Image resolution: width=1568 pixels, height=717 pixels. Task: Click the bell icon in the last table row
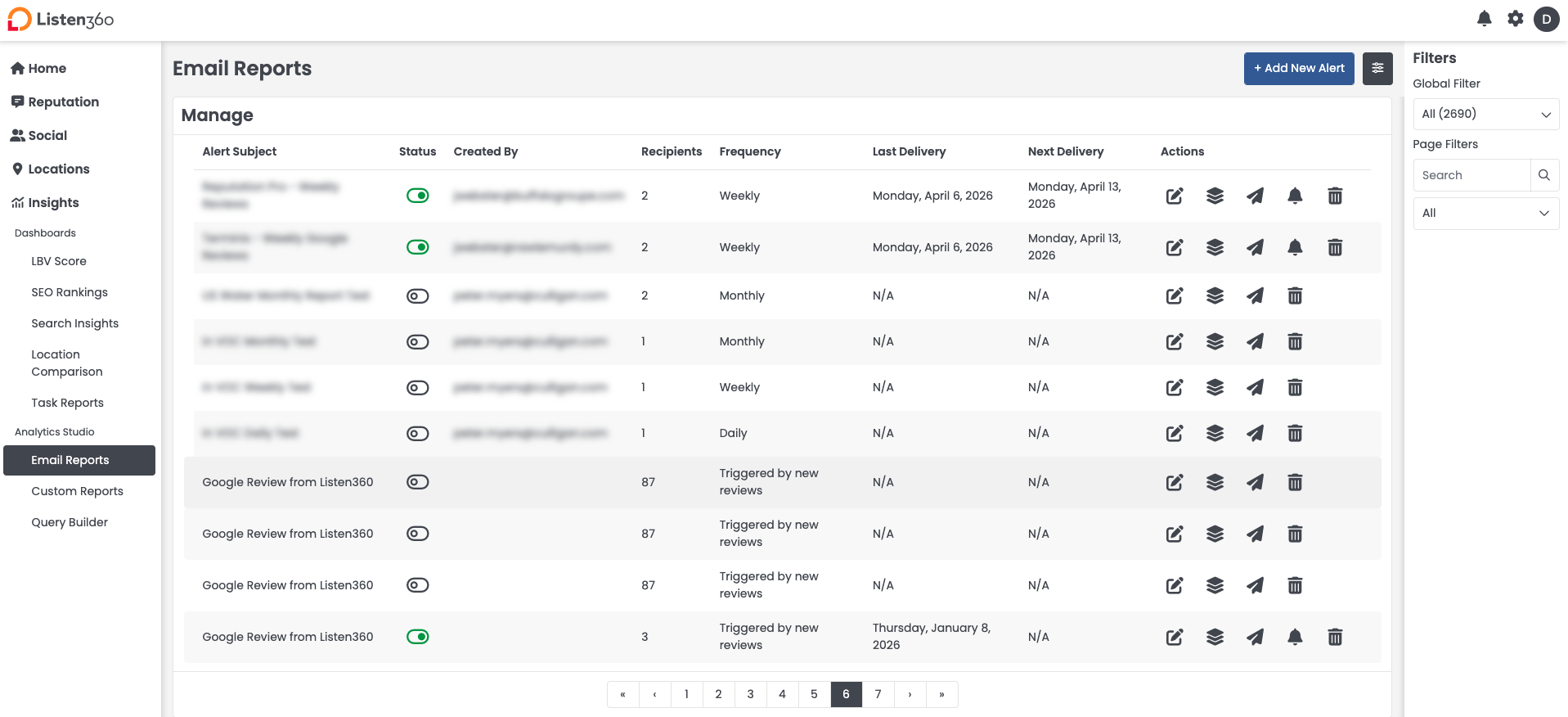tap(1295, 637)
